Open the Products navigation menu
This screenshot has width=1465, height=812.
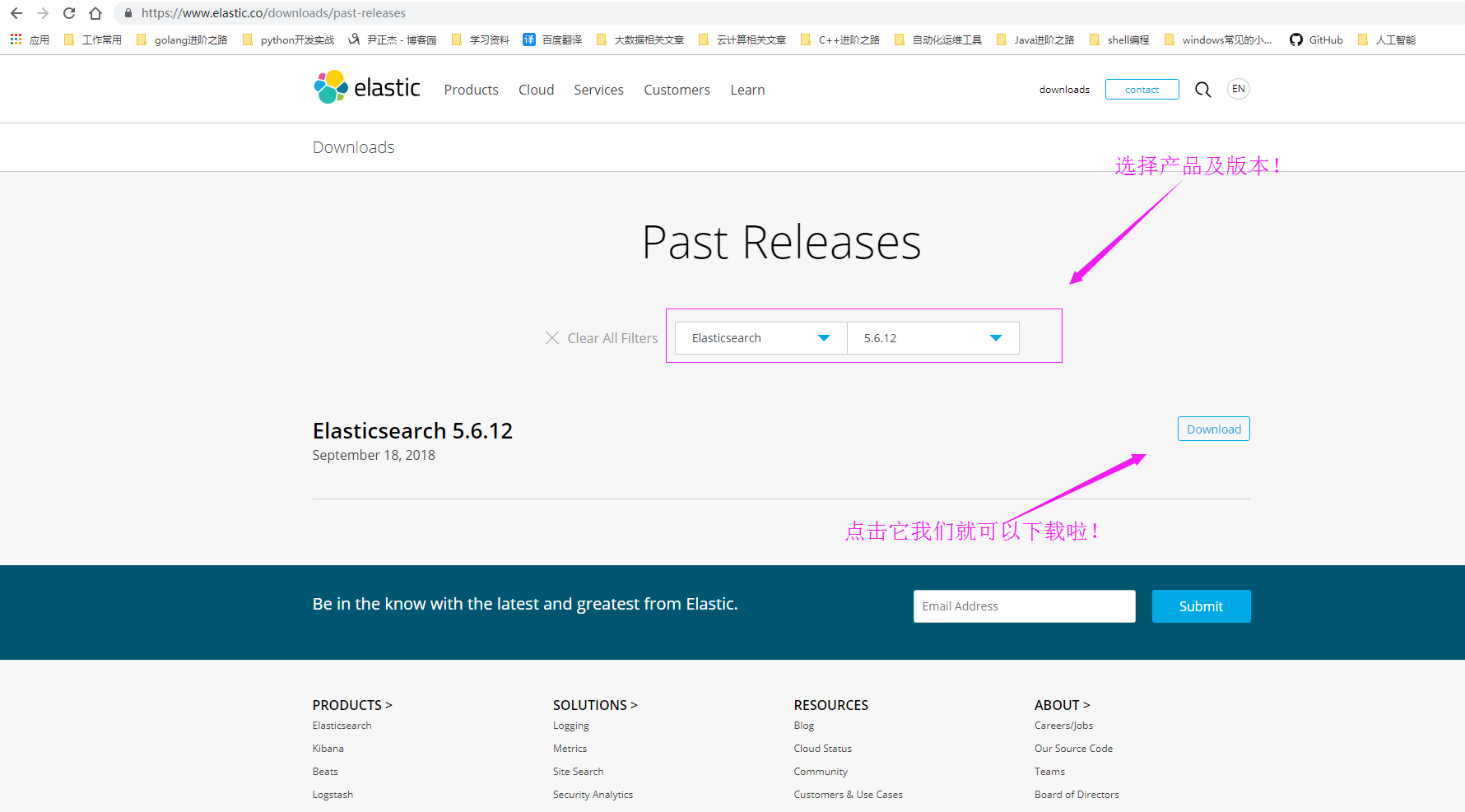pos(472,90)
